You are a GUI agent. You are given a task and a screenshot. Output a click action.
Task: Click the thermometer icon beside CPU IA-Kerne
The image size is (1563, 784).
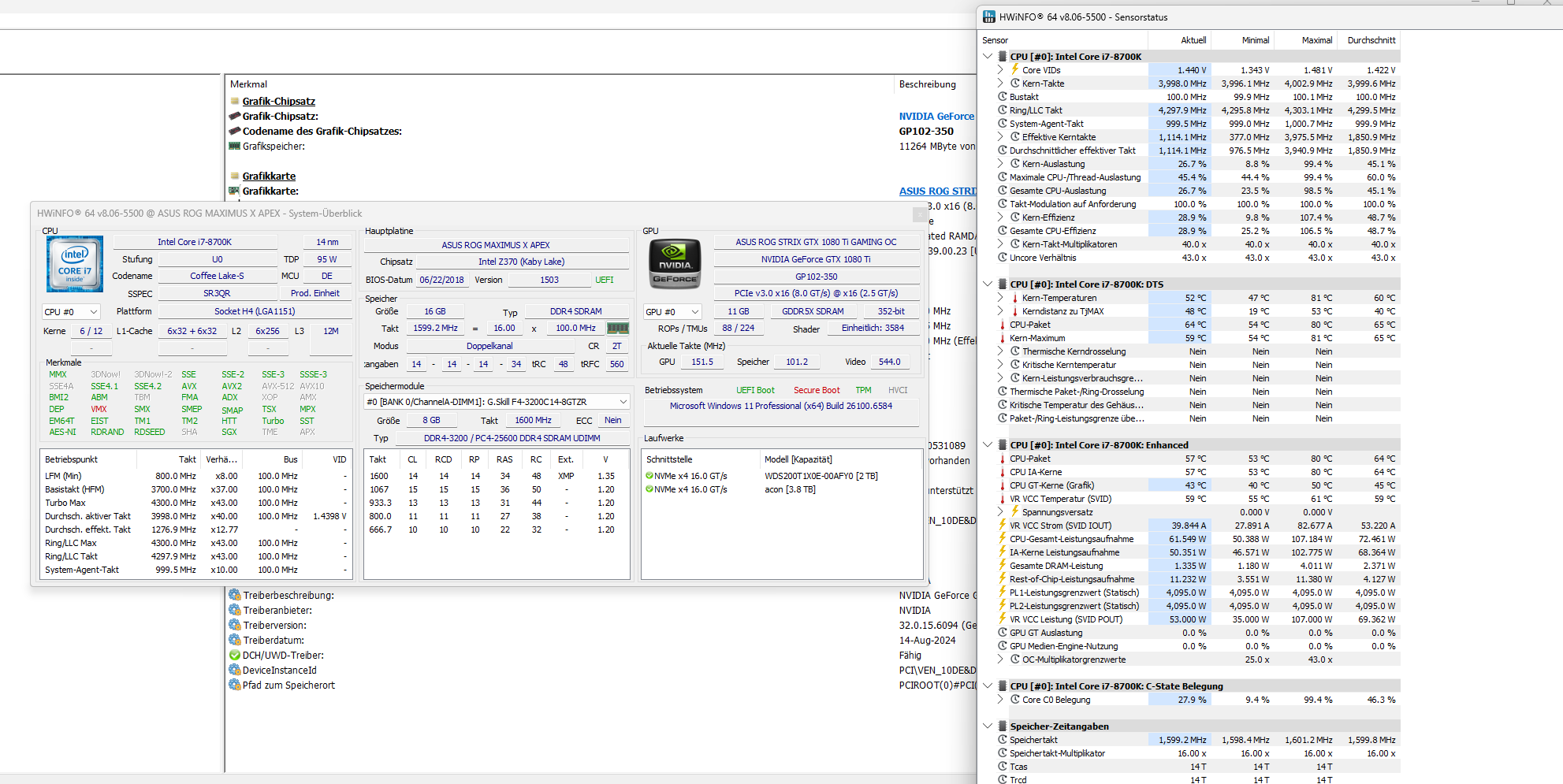tap(1003, 472)
